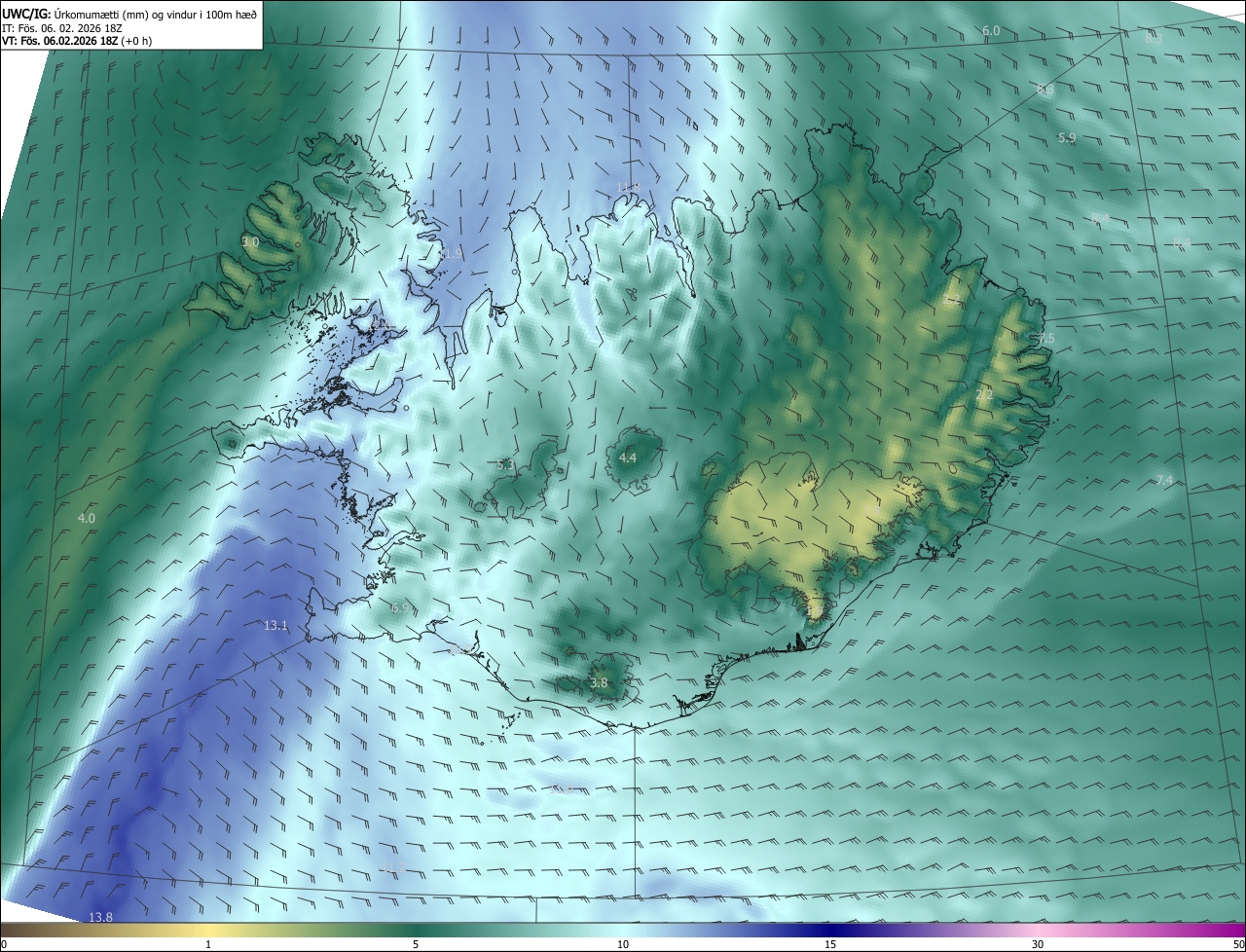
Task: Click the color scale tick labelled 30
Action: (1038, 944)
